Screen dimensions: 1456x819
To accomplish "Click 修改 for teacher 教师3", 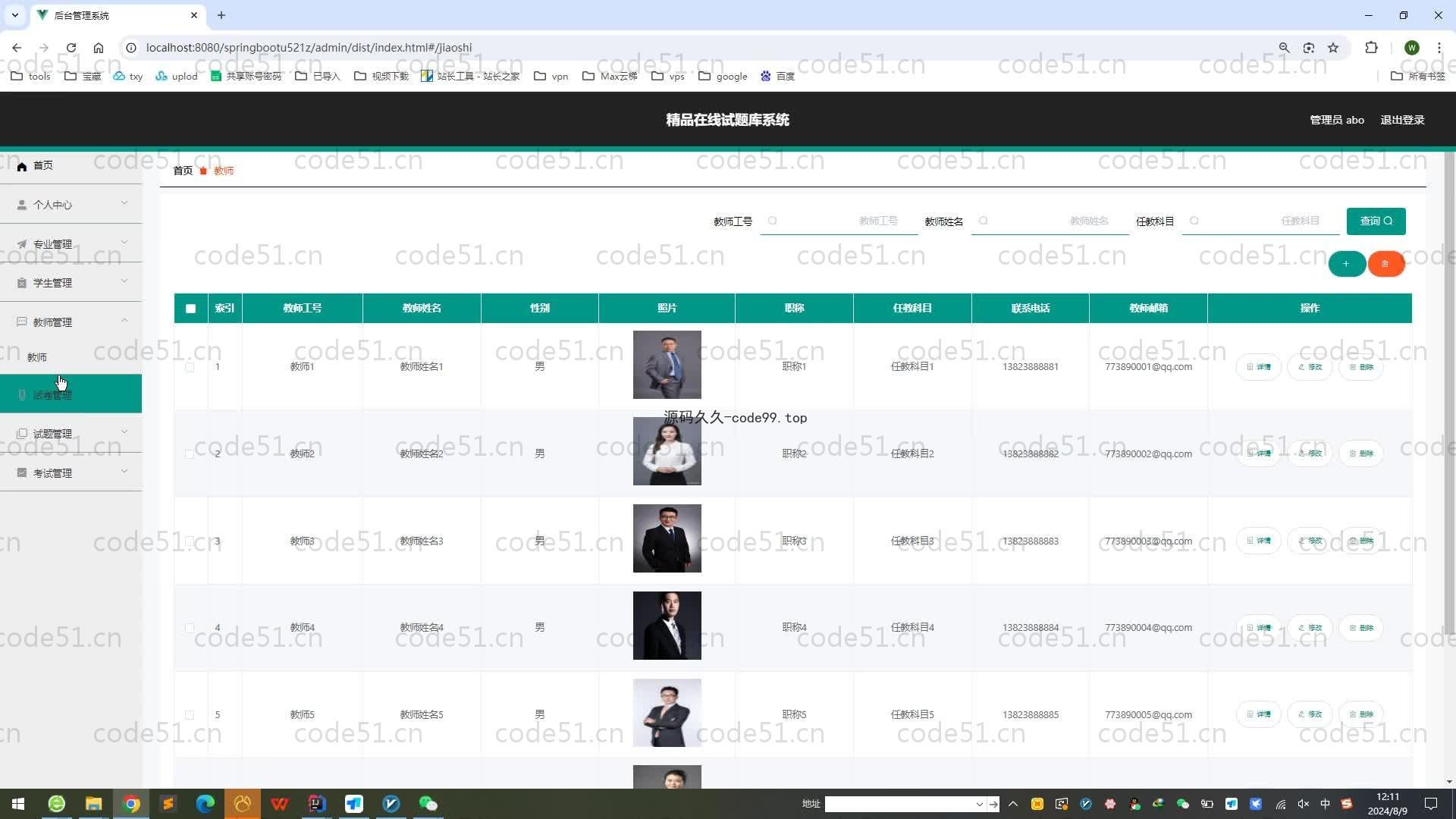I will tap(1310, 541).
